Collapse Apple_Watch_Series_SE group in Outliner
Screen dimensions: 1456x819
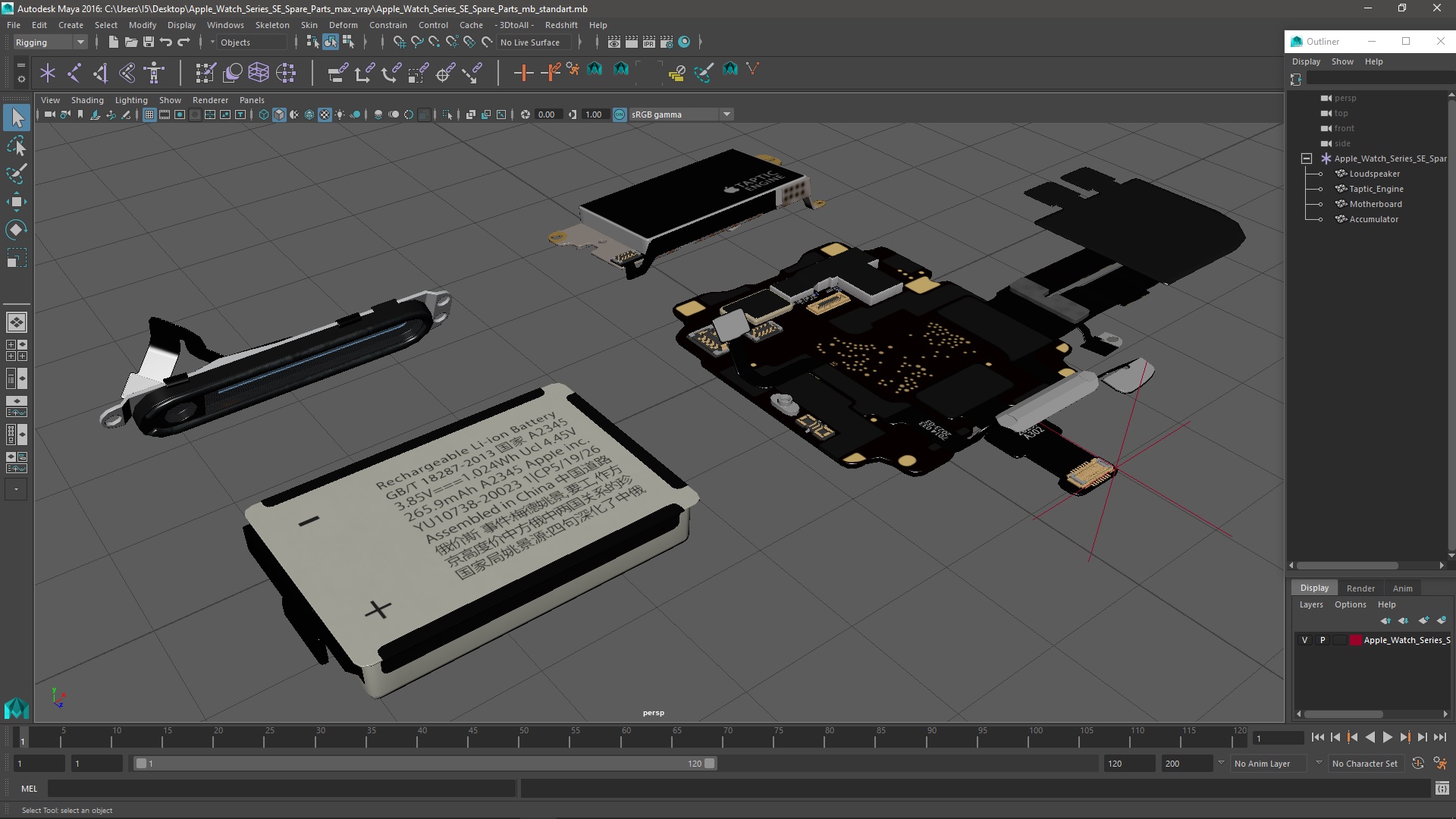coord(1306,158)
